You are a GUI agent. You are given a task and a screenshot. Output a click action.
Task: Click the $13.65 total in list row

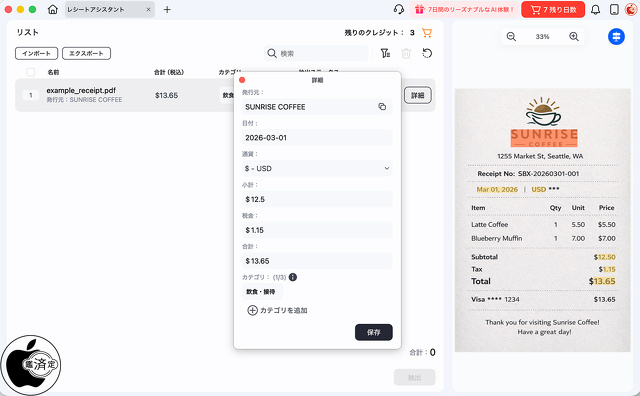click(x=166, y=95)
